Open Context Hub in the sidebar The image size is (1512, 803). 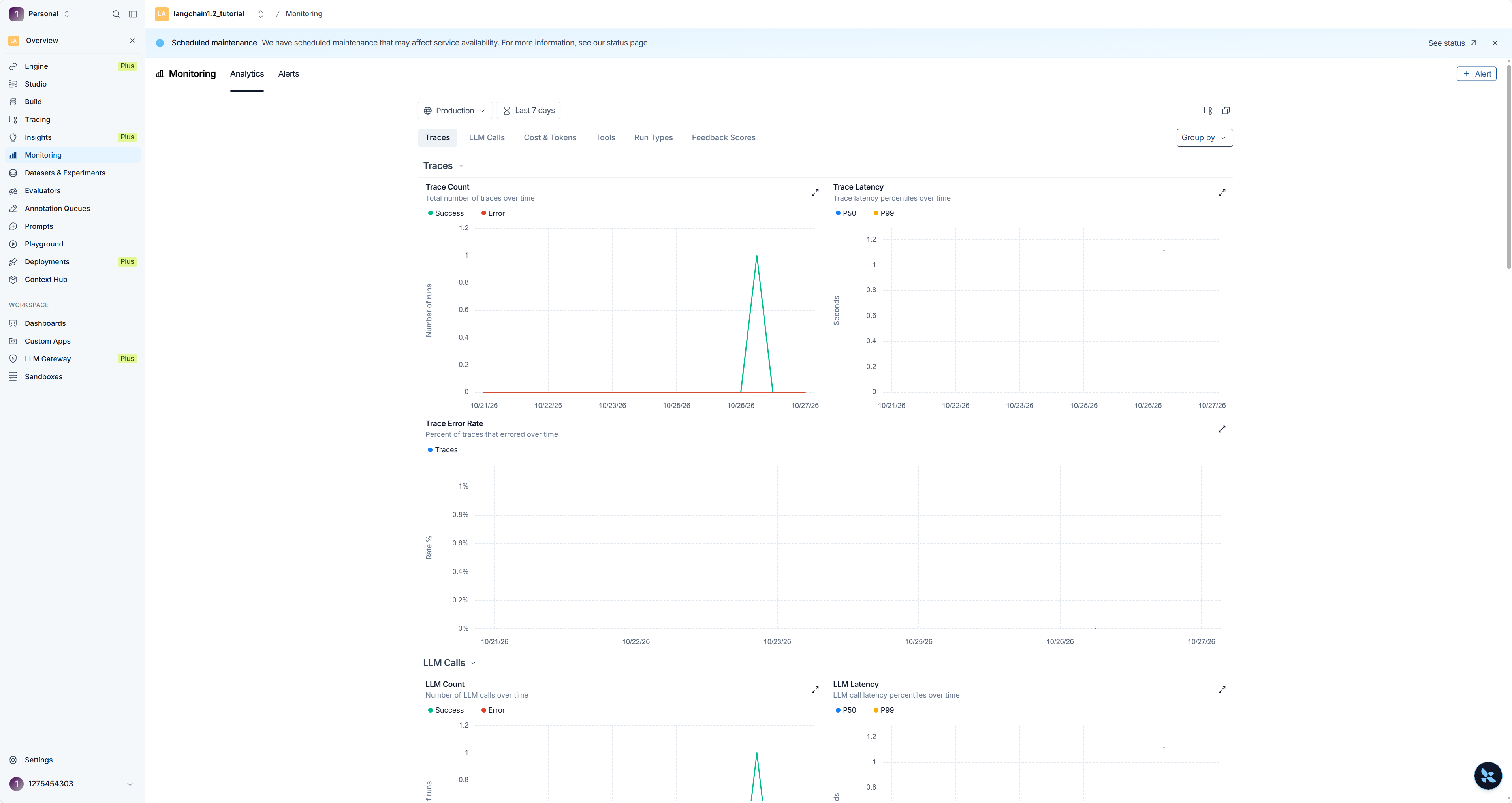73,279
